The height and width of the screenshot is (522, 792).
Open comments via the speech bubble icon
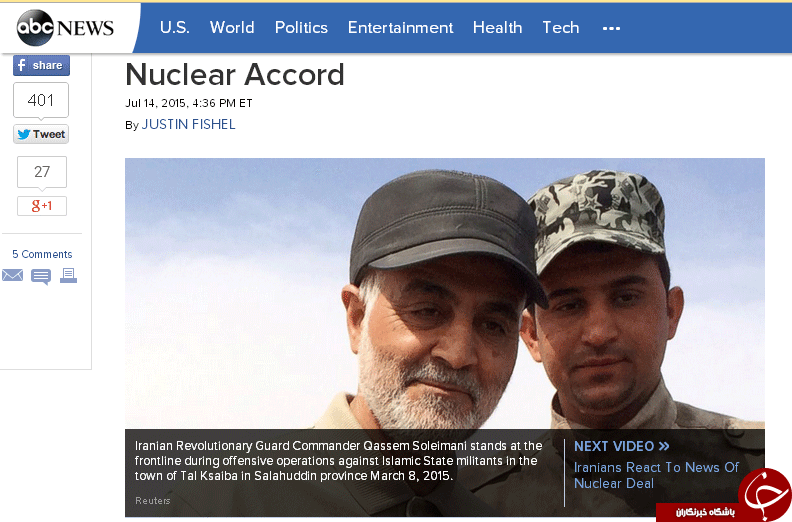point(41,277)
